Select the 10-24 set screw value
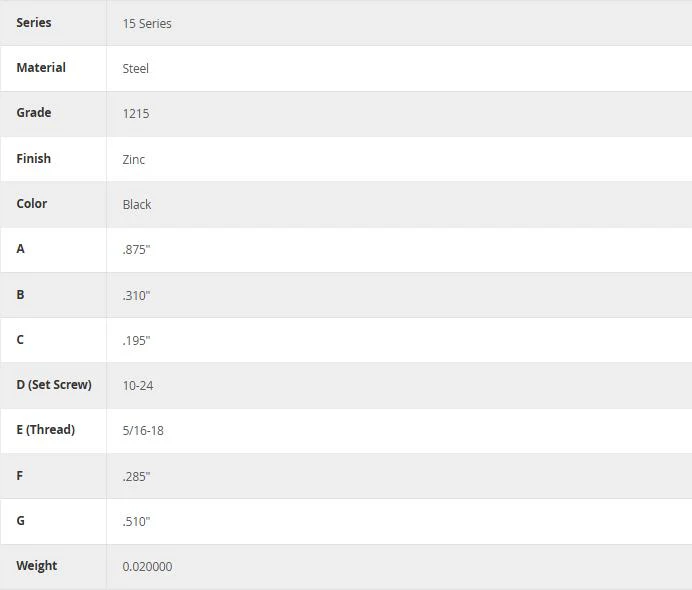The image size is (692, 590). 138,385
